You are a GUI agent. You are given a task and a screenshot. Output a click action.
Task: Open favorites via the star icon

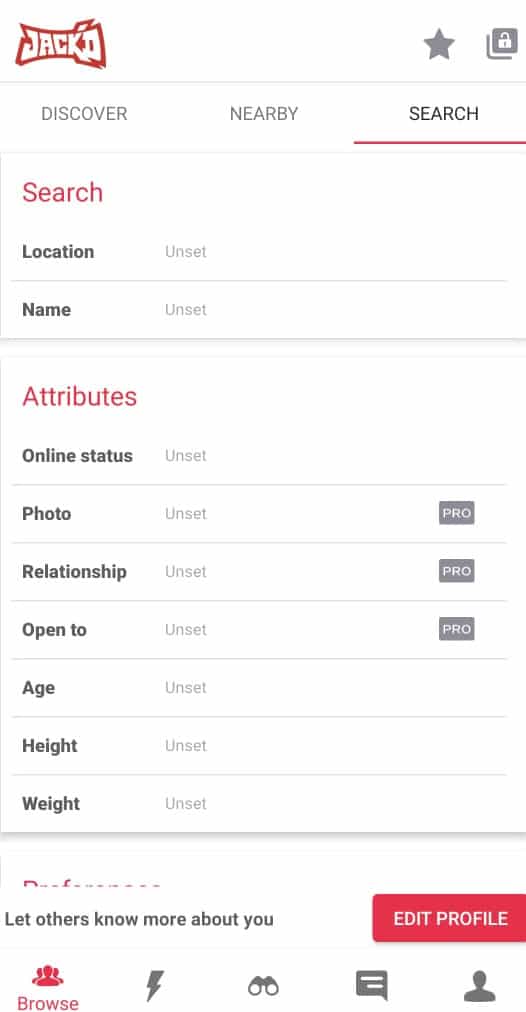[439, 45]
